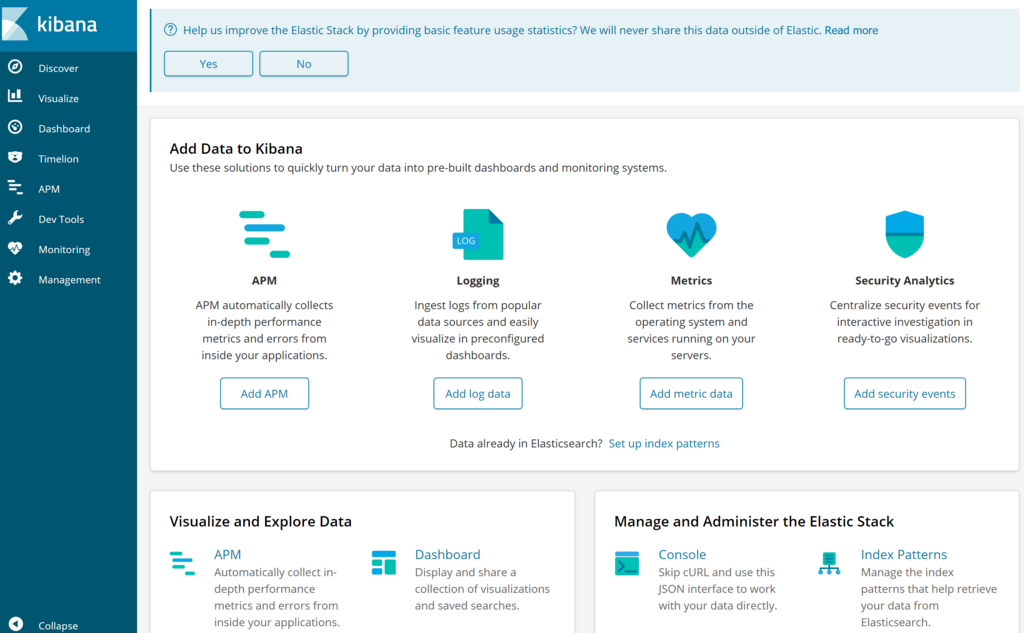Click Manage and Administer the Elastic Stack heading

754,521
